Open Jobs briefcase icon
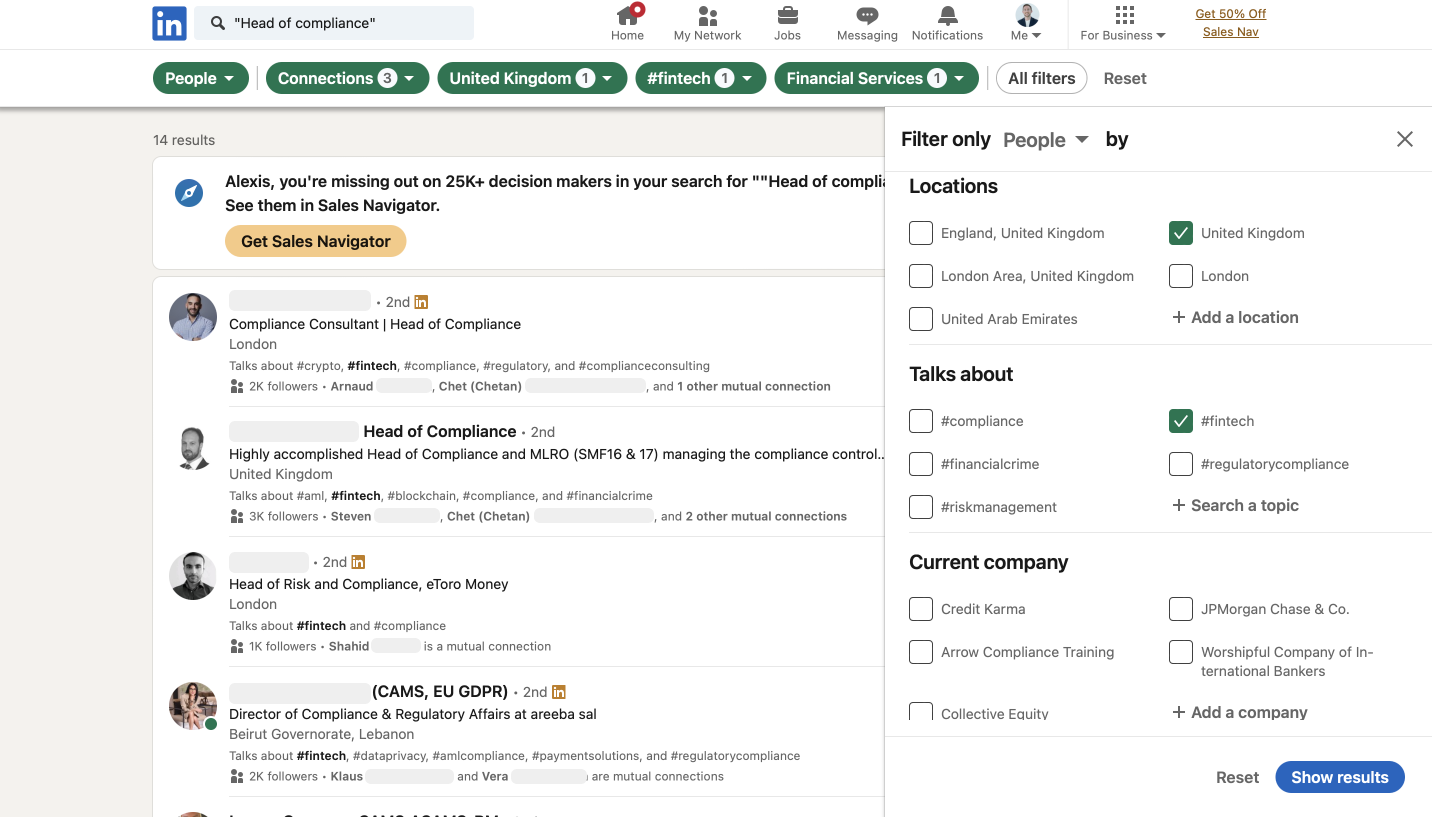1432x817 pixels. pyautogui.click(x=787, y=15)
